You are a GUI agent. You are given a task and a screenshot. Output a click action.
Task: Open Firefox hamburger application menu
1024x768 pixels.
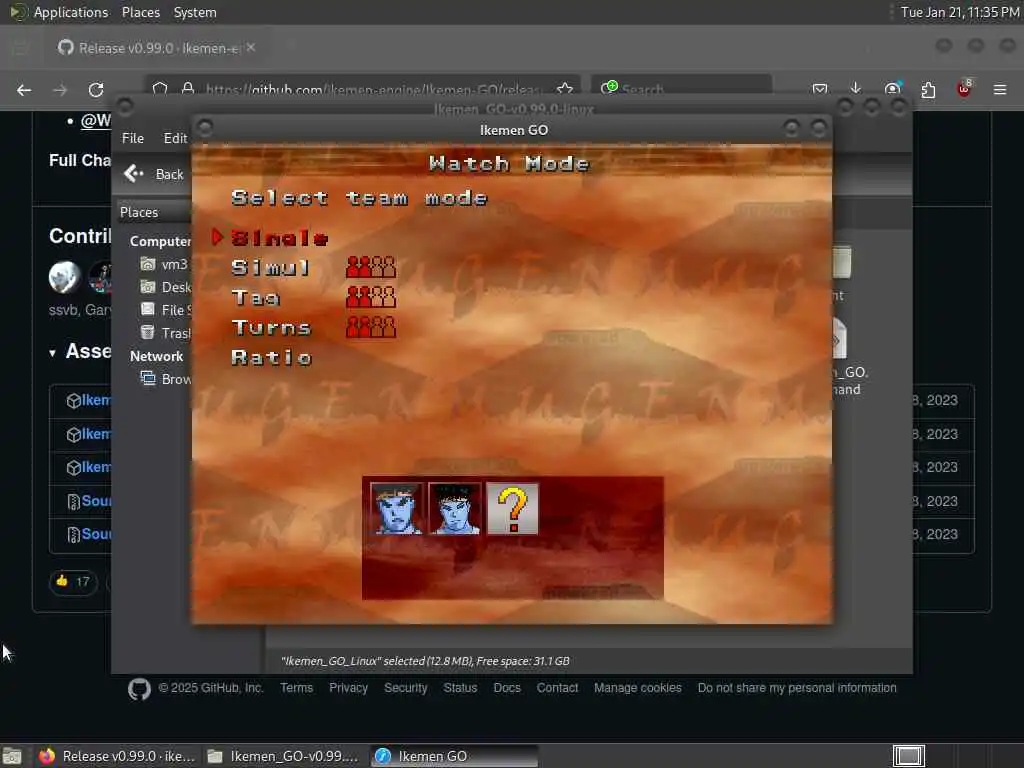tap(1000, 89)
